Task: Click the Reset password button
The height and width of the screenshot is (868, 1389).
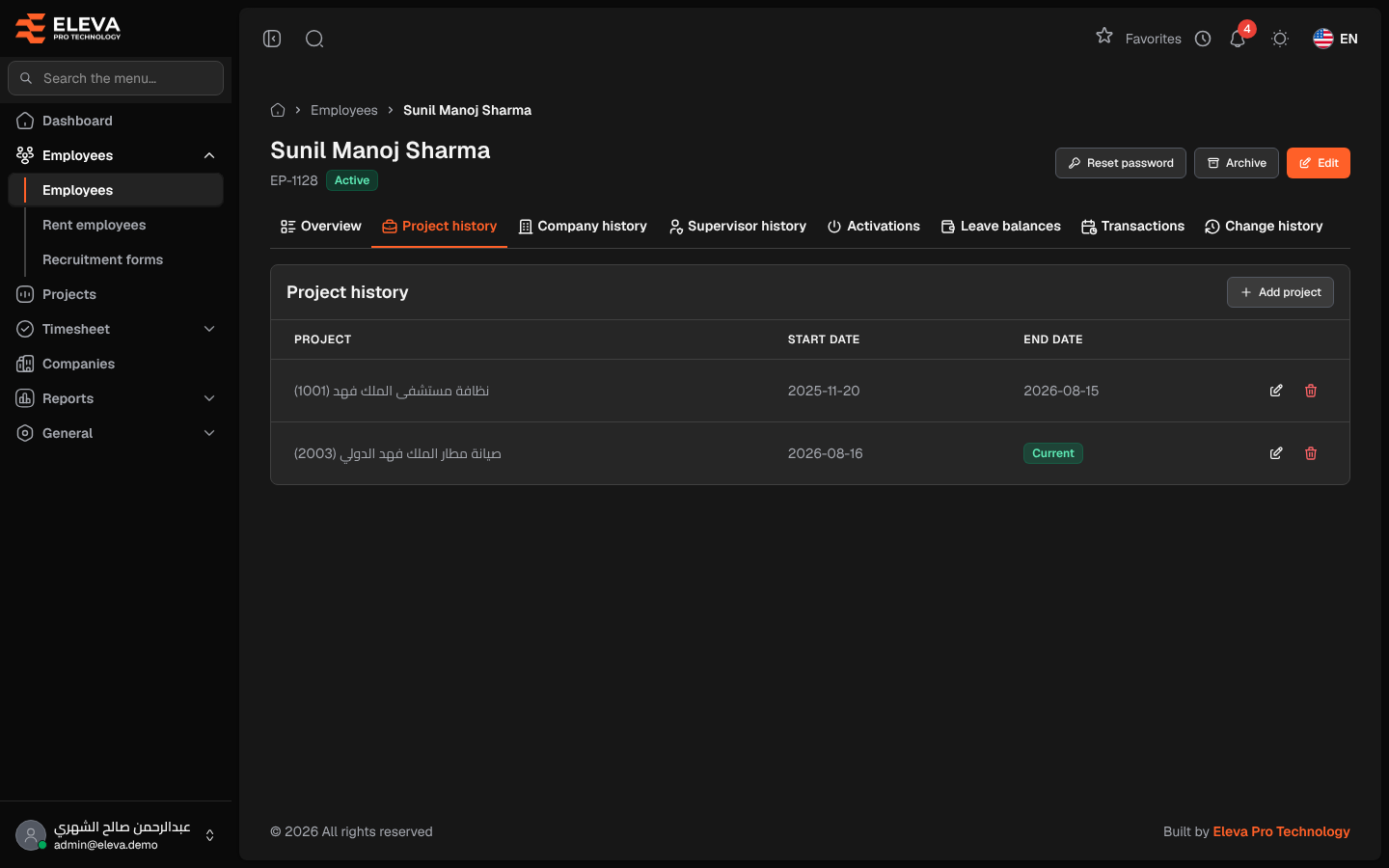Action: (1120, 163)
